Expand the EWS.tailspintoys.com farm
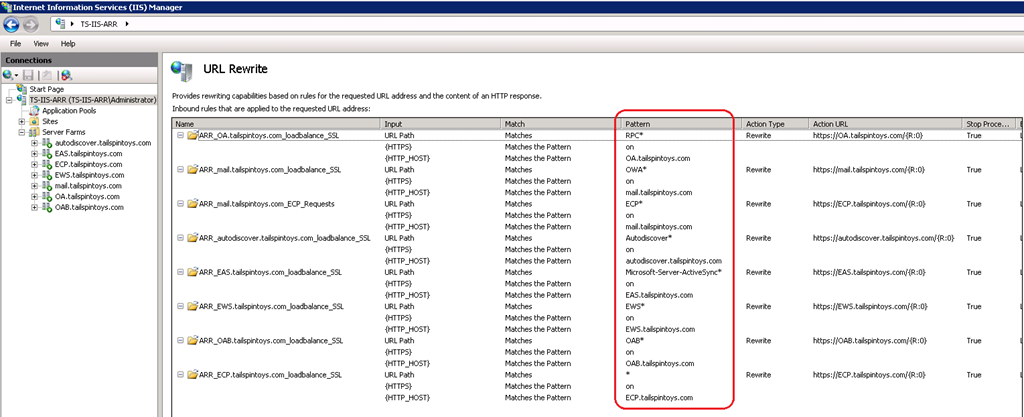The image size is (1024, 417). click(x=34, y=175)
